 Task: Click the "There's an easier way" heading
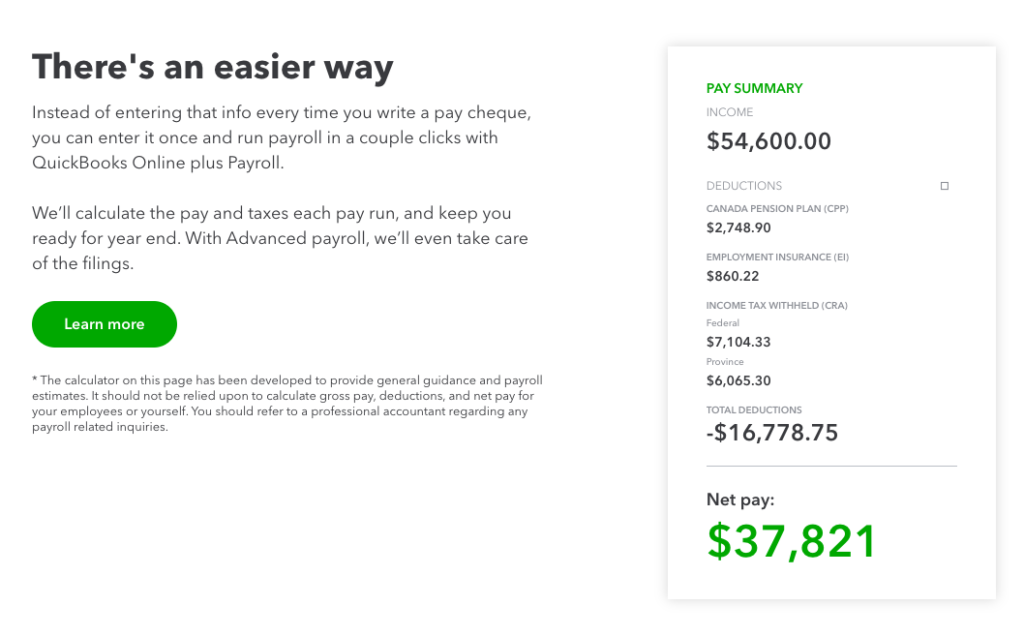pos(212,67)
